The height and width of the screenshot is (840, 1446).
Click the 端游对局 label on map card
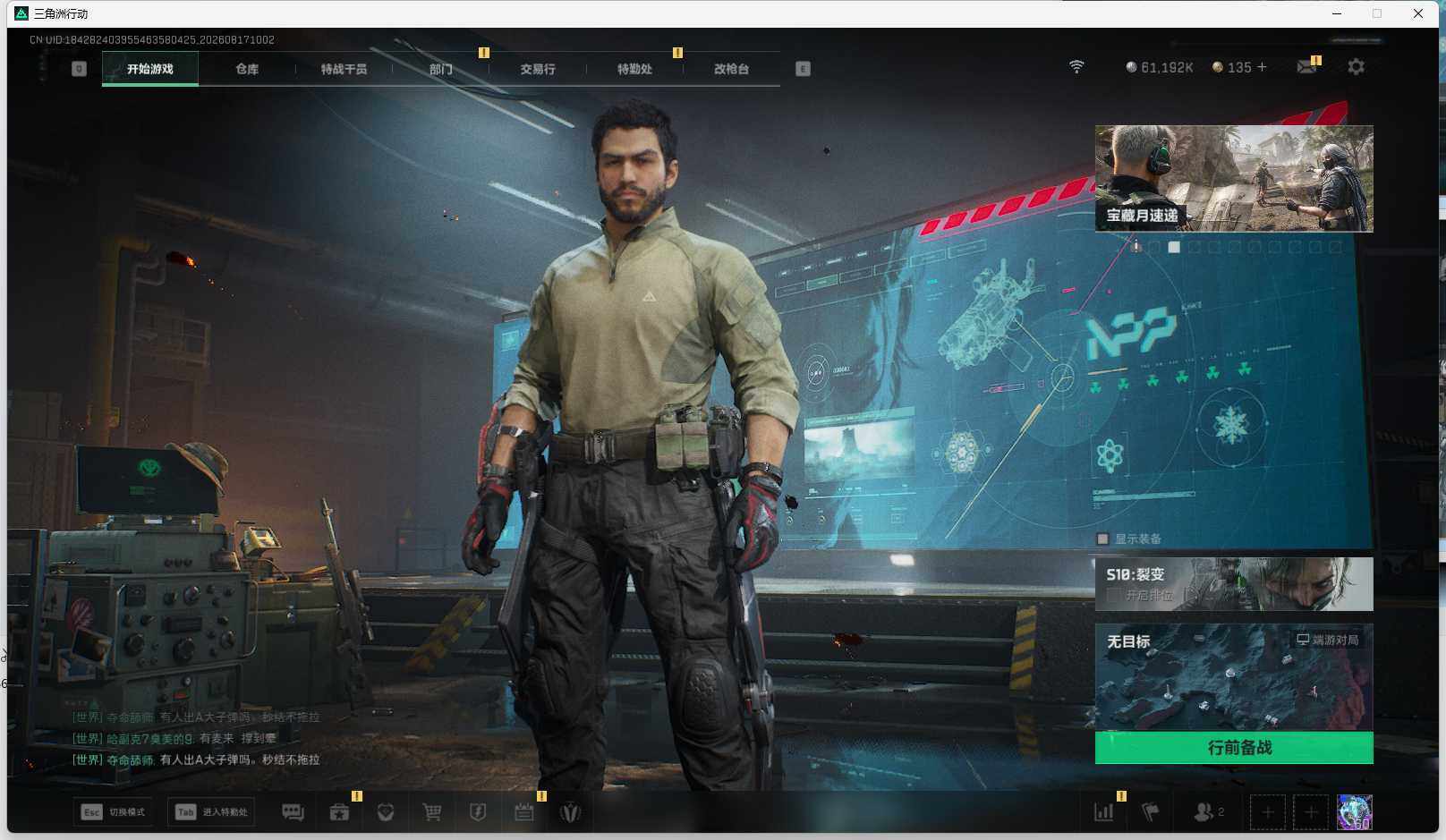[x=1328, y=640]
